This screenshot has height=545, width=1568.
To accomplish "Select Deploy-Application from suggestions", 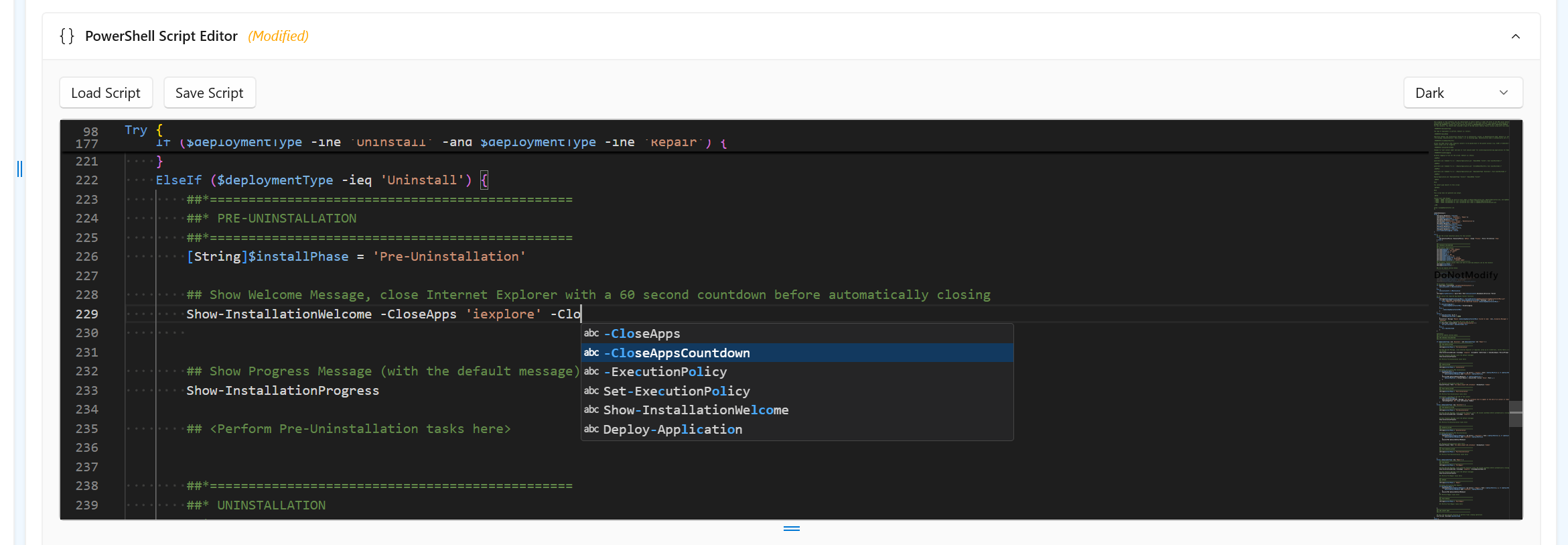I will coord(672,430).
